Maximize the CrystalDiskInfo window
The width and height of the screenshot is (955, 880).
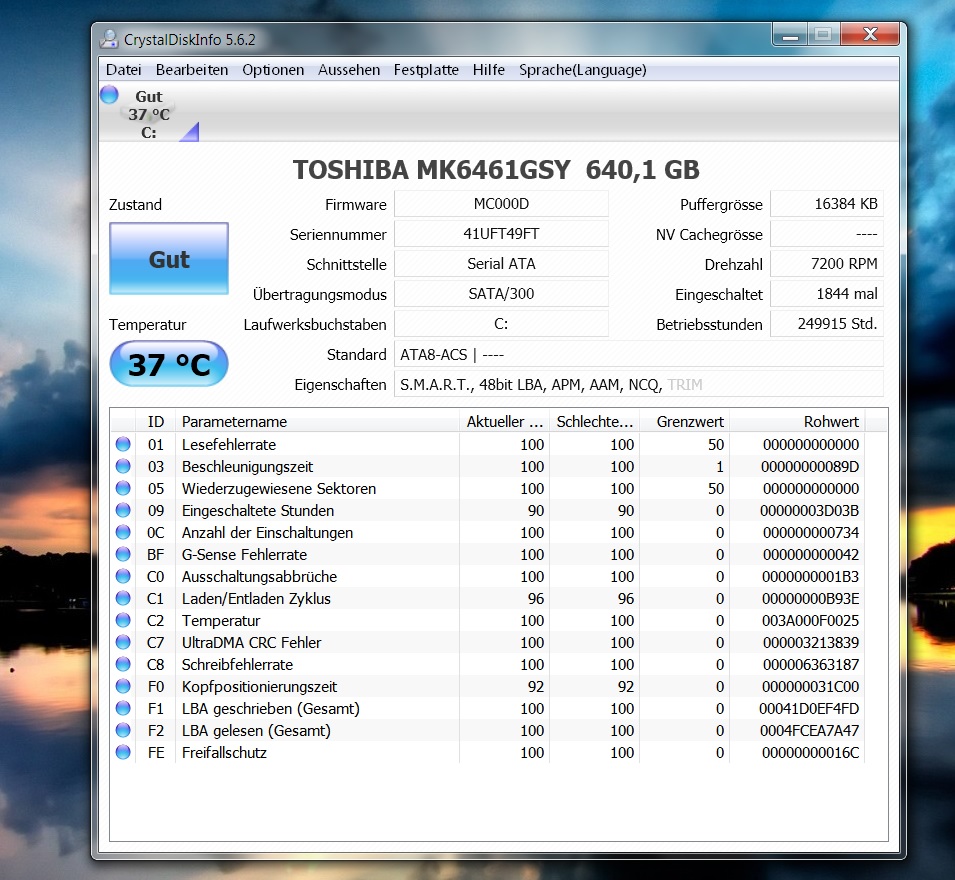823,35
